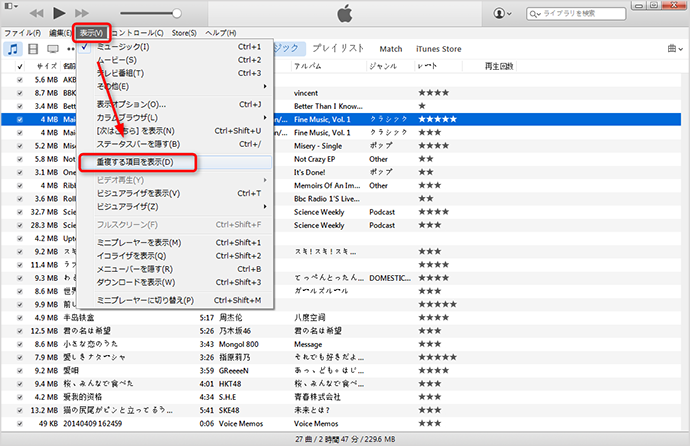Viewport: 690px width, 446px height.
Task: Select the 愛唄 song title
Action: [x=71, y=371]
